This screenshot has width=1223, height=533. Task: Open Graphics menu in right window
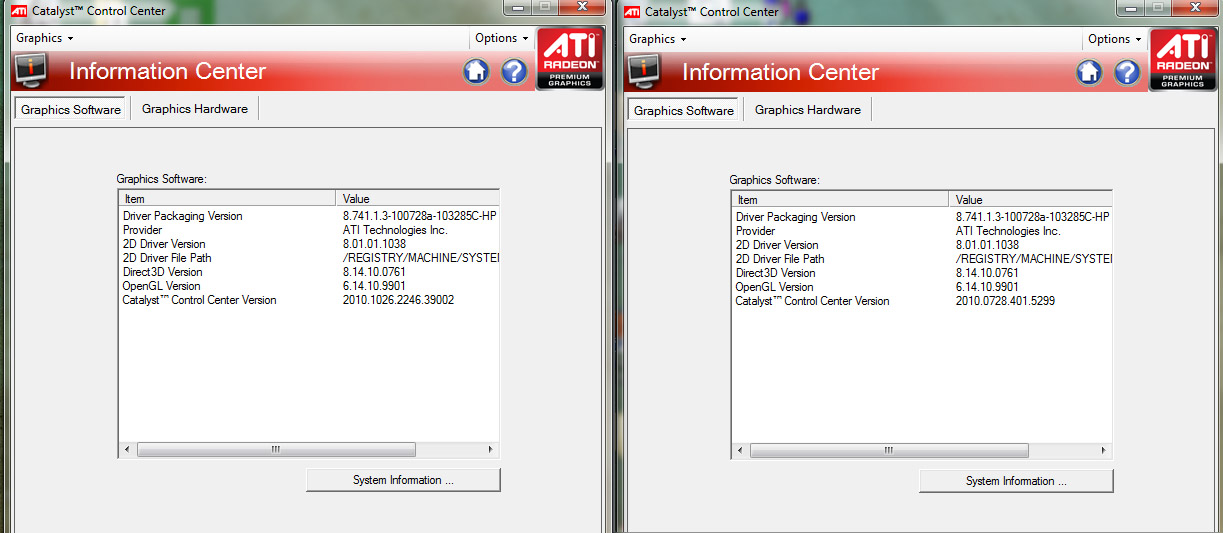point(657,39)
